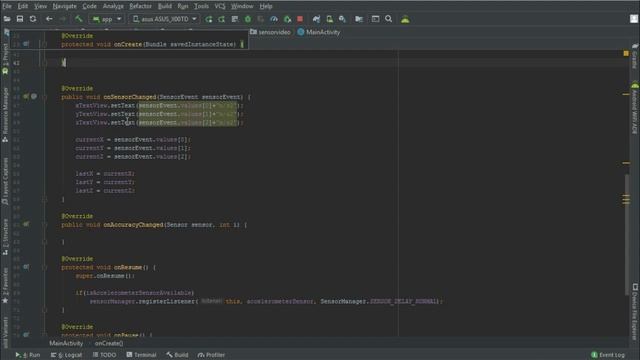The height and width of the screenshot is (360, 640).
Task: Click the Apply Code Changes icon
Action: coord(222,19)
